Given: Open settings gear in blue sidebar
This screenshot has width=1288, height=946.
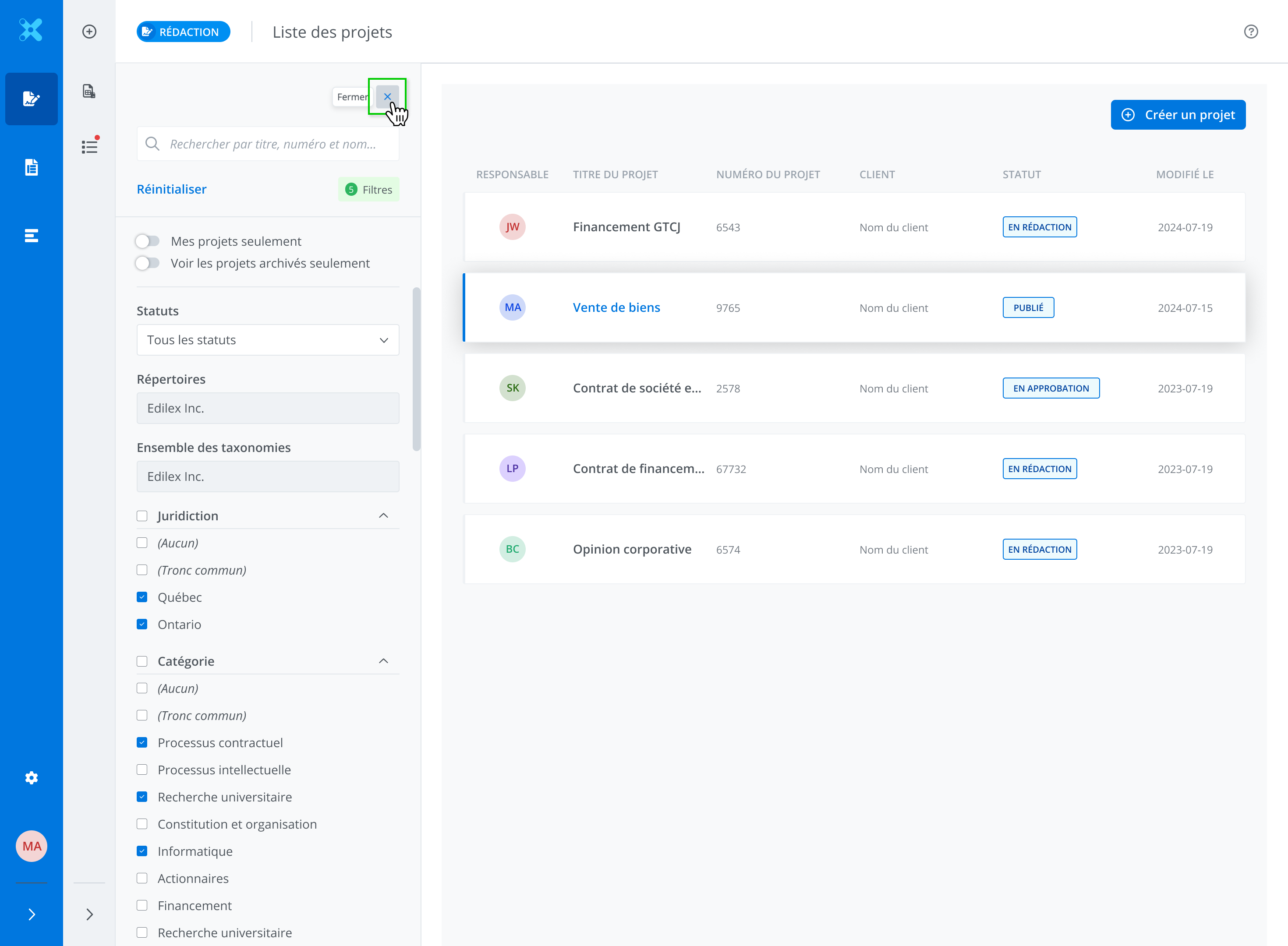Looking at the screenshot, I should [32, 778].
